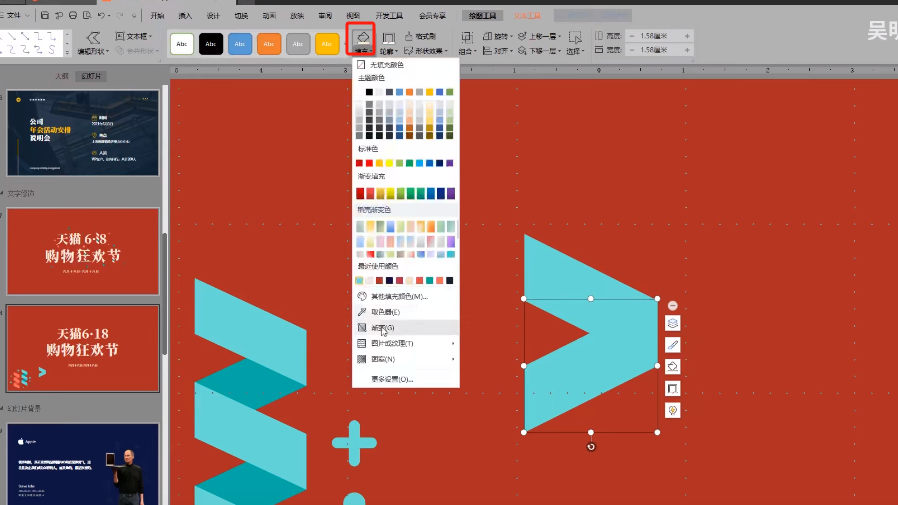898x505 pixels.
Task: Apply the white Abc shape style
Action: click(182, 44)
